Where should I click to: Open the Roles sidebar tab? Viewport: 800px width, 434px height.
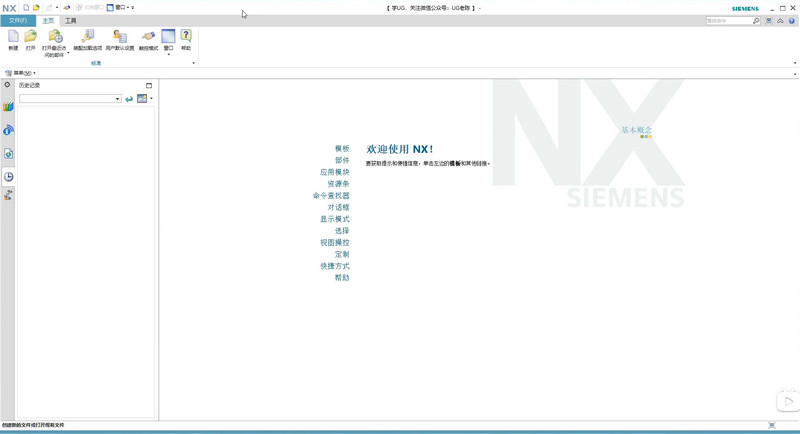[8, 196]
